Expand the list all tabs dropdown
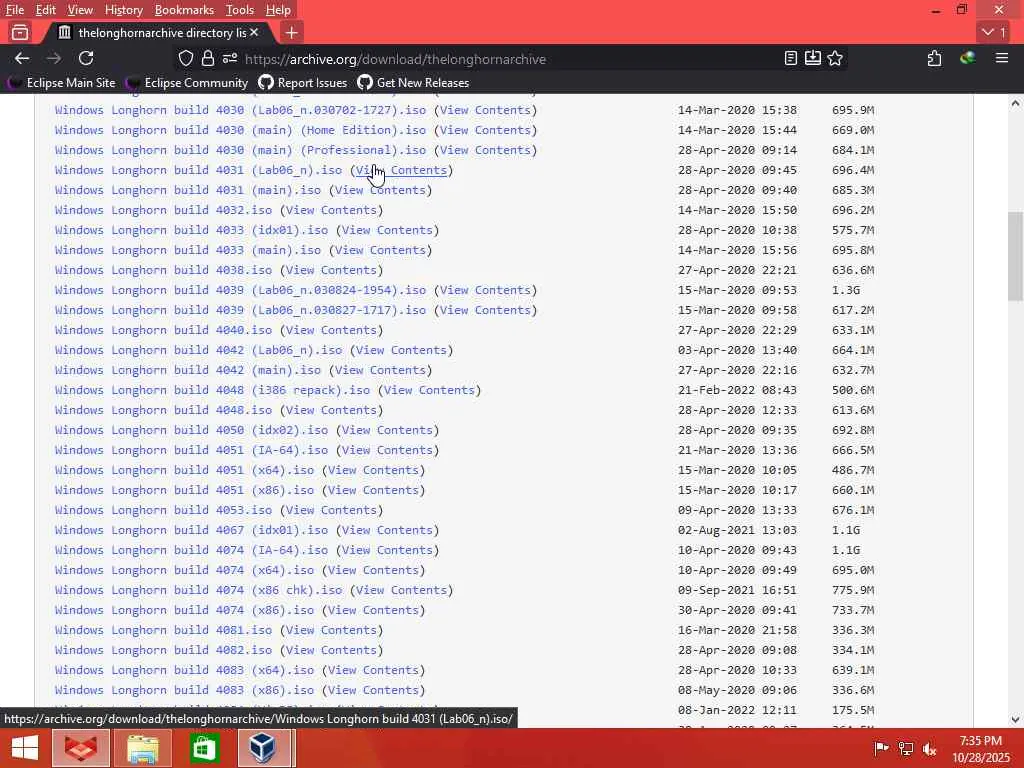Viewport: 1024px width, 768px height. 994,32
